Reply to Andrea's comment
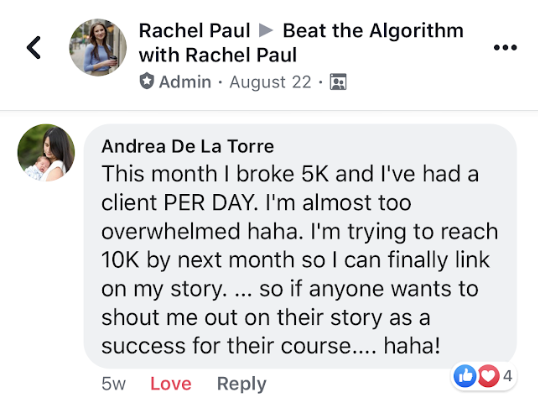 click(x=242, y=384)
